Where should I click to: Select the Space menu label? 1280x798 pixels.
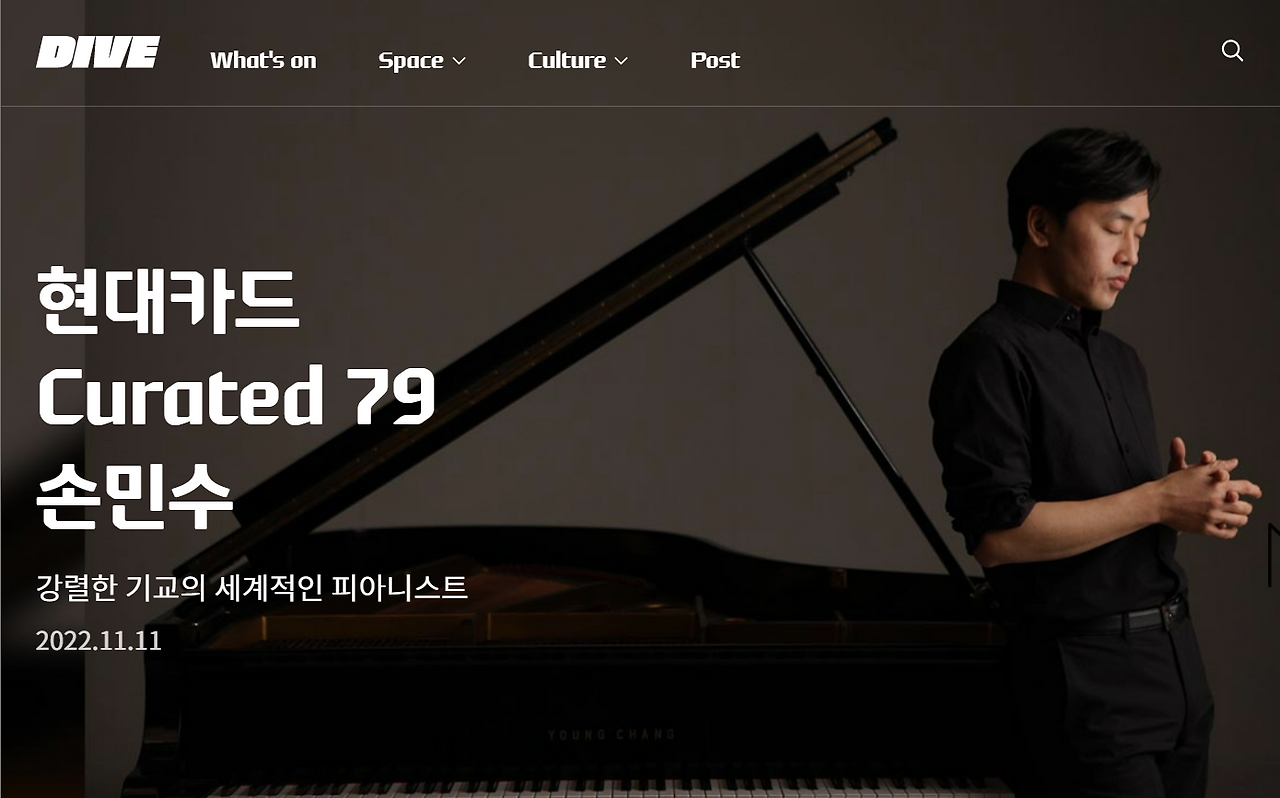pyautogui.click(x=411, y=61)
